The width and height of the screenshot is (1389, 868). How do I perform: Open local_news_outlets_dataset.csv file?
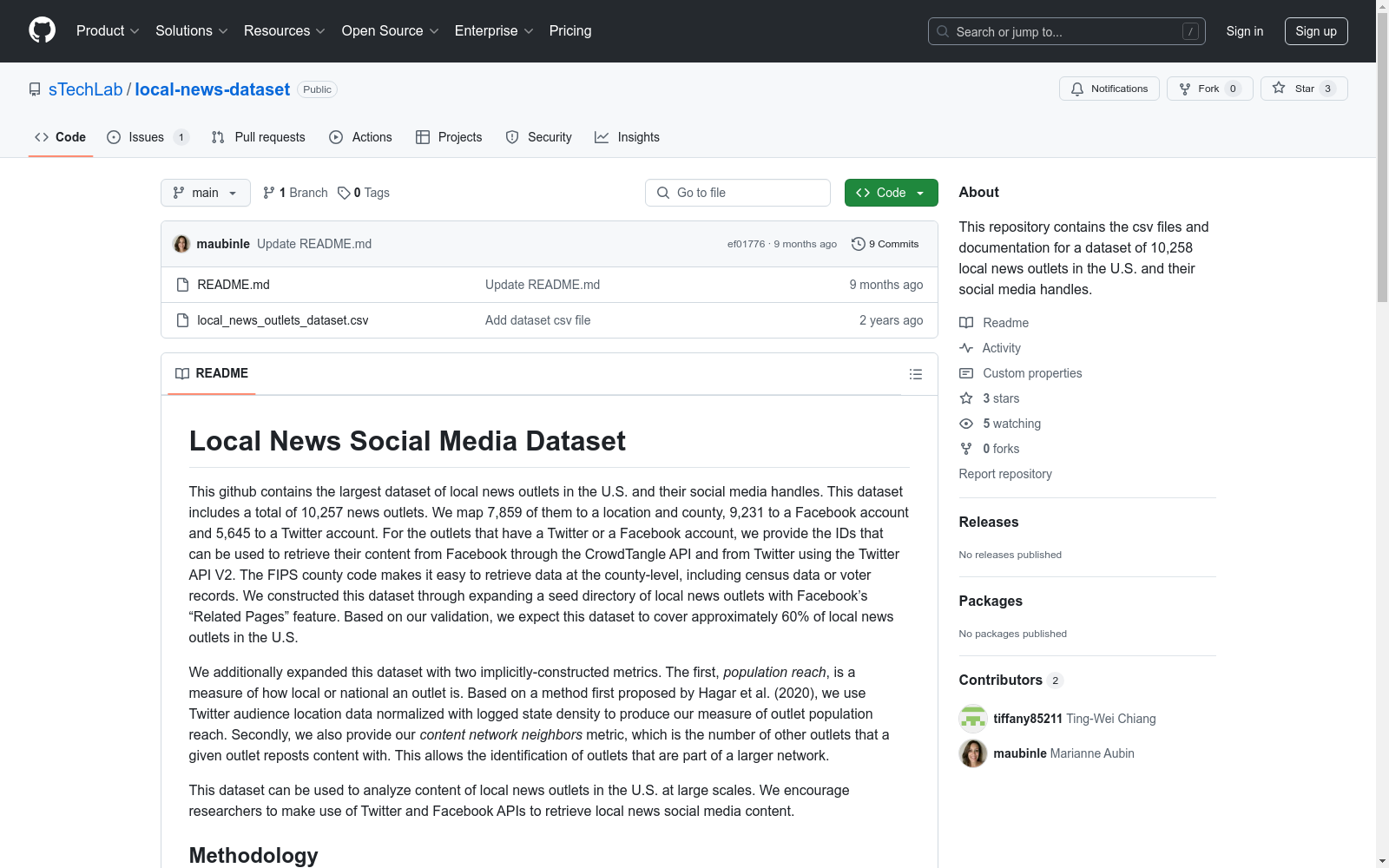click(x=283, y=320)
